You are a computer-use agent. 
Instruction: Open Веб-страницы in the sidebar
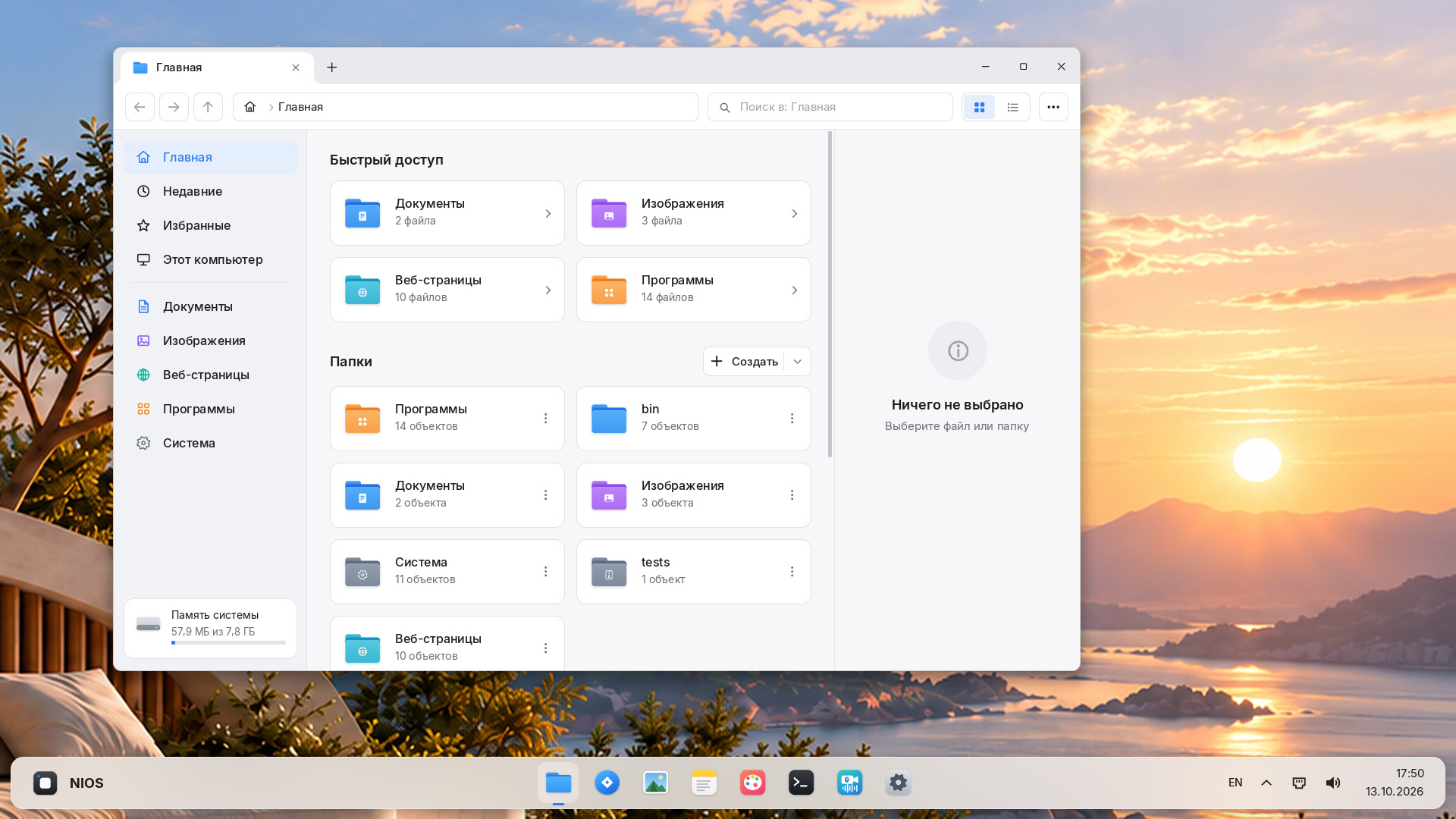click(211, 375)
